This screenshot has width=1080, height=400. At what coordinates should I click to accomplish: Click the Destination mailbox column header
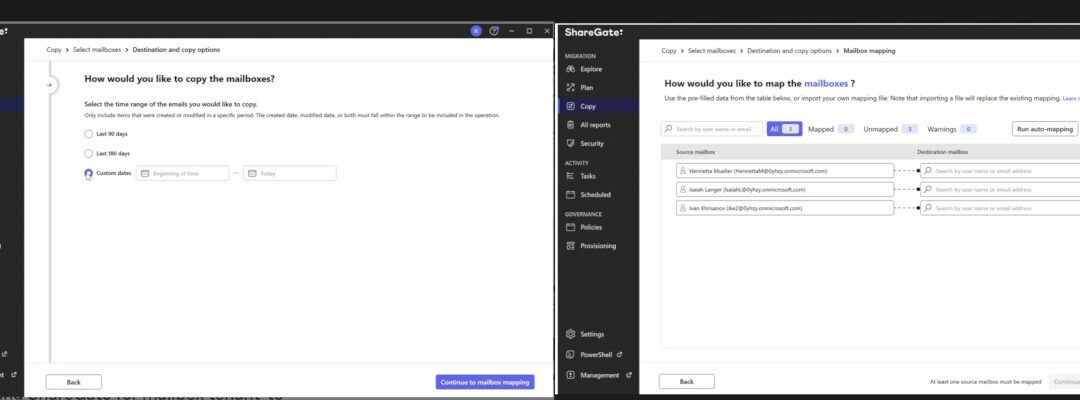click(x=942, y=151)
